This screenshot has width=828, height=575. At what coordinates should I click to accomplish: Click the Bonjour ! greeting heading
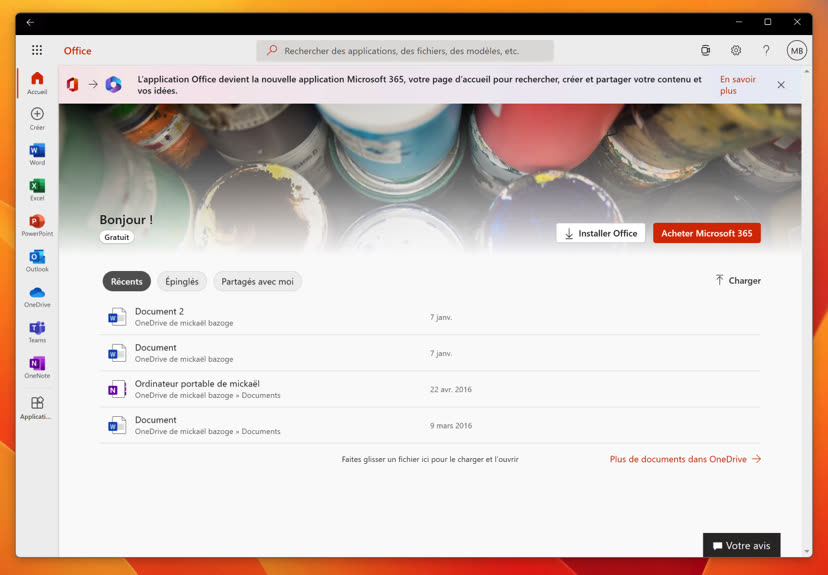click(126, 220)
